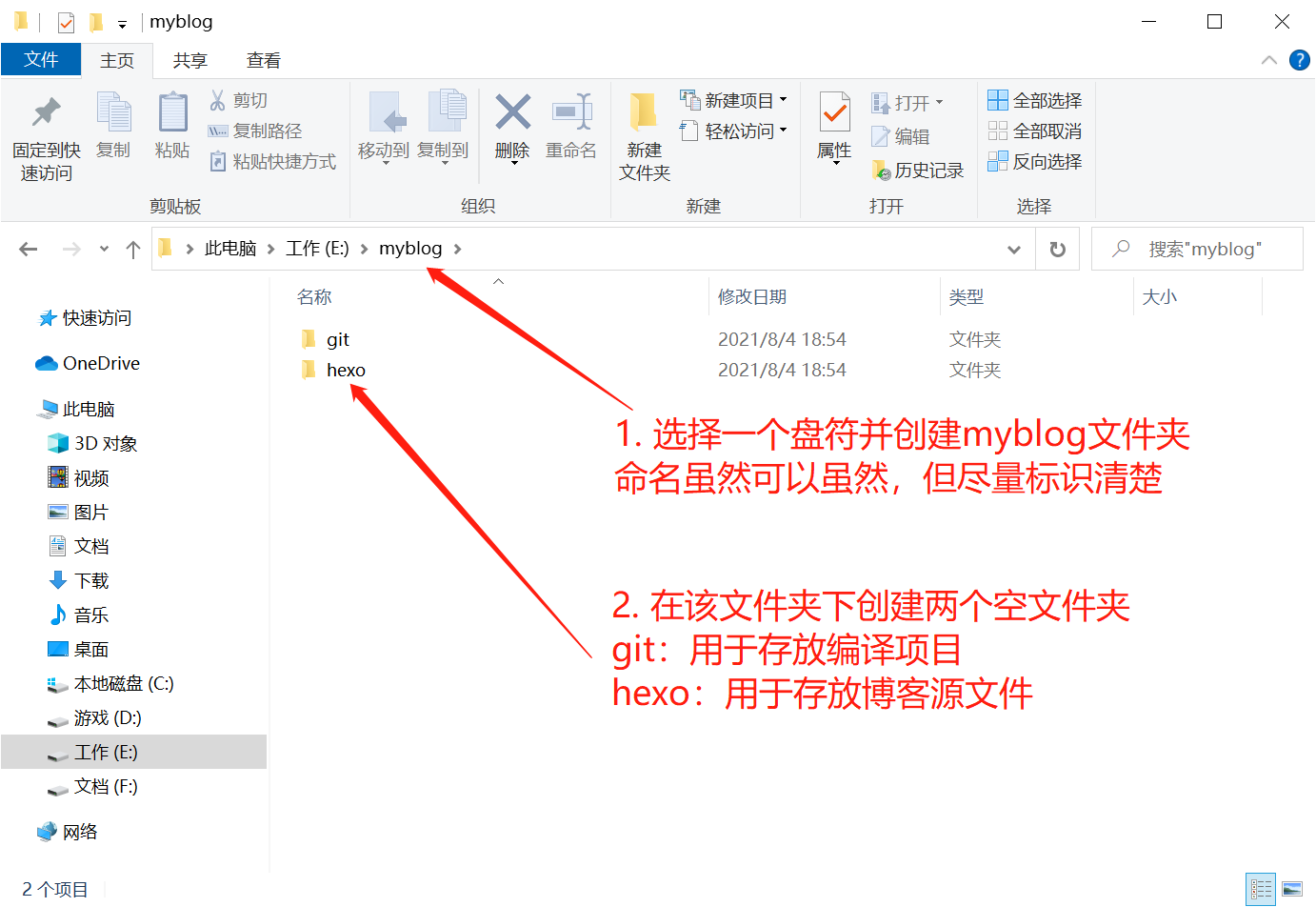Viewport: 1316px width, 907px height.
Task: Switch to Details view in status bar
Action: pyautogui.click(x=1261, y=890)
